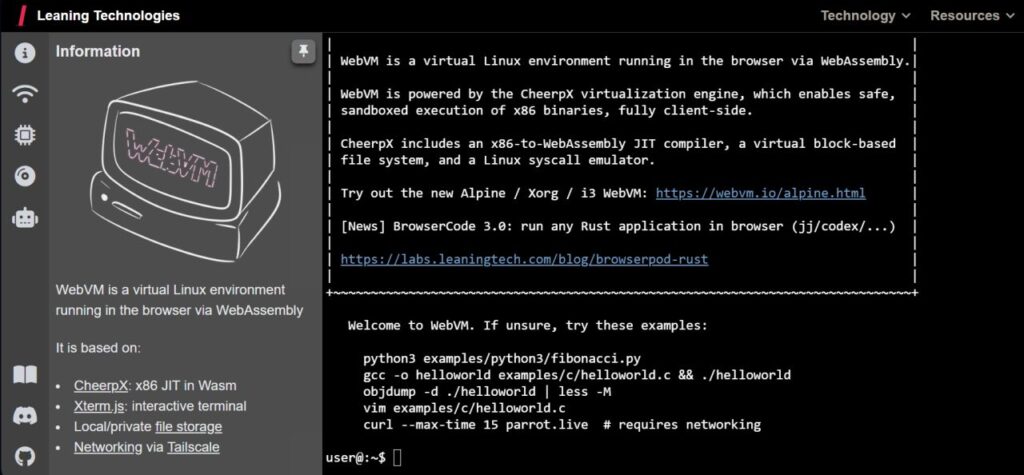Click the [News] BrowserCode 3.0 line
Screen dimensions: 1024x475
pyautogui.click(x=618, y=227)
